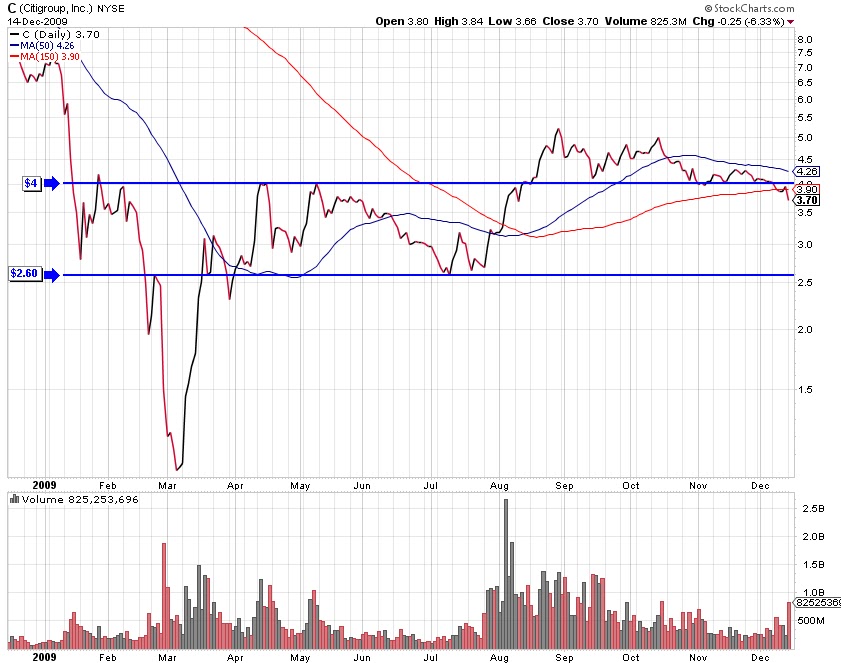Image resolution: width=841 pixels, height=663 pixels.
Task: Click the 3.0 price axis label
Action: 805,245
